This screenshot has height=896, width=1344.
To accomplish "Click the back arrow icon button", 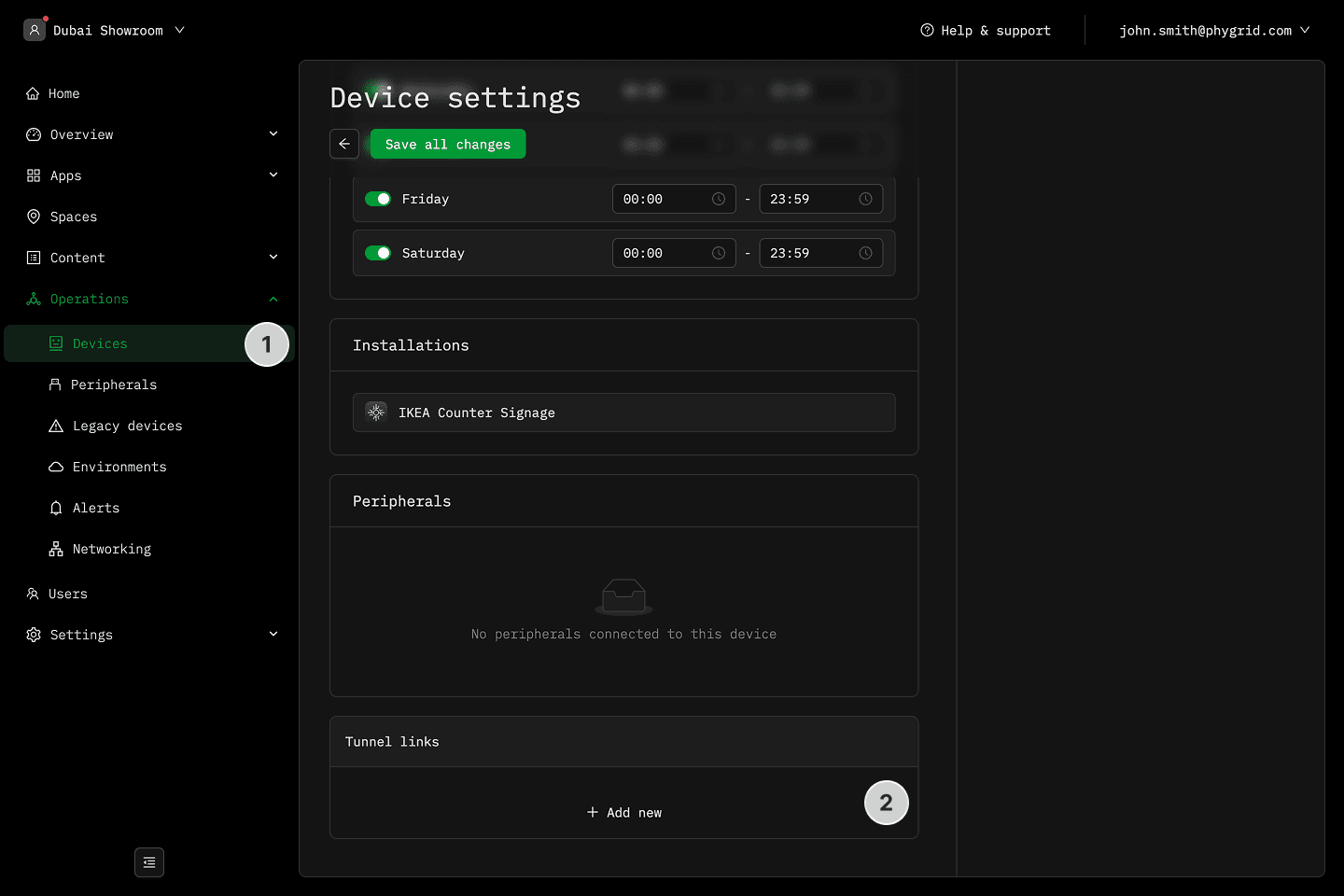I will [344, 144].
